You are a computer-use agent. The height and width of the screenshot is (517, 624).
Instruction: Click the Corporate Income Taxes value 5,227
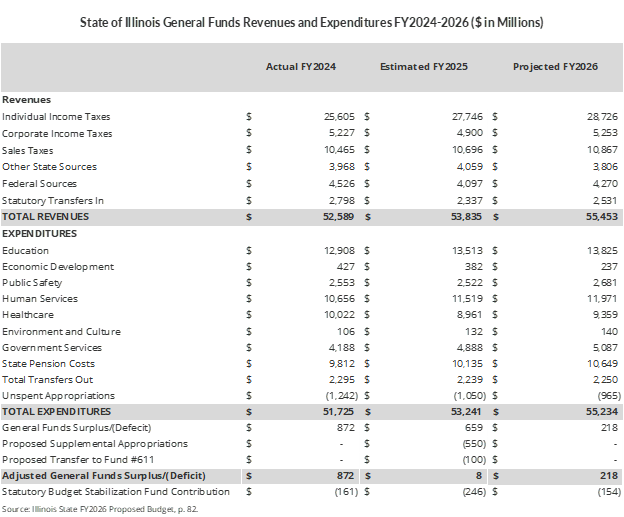(341, 133)
